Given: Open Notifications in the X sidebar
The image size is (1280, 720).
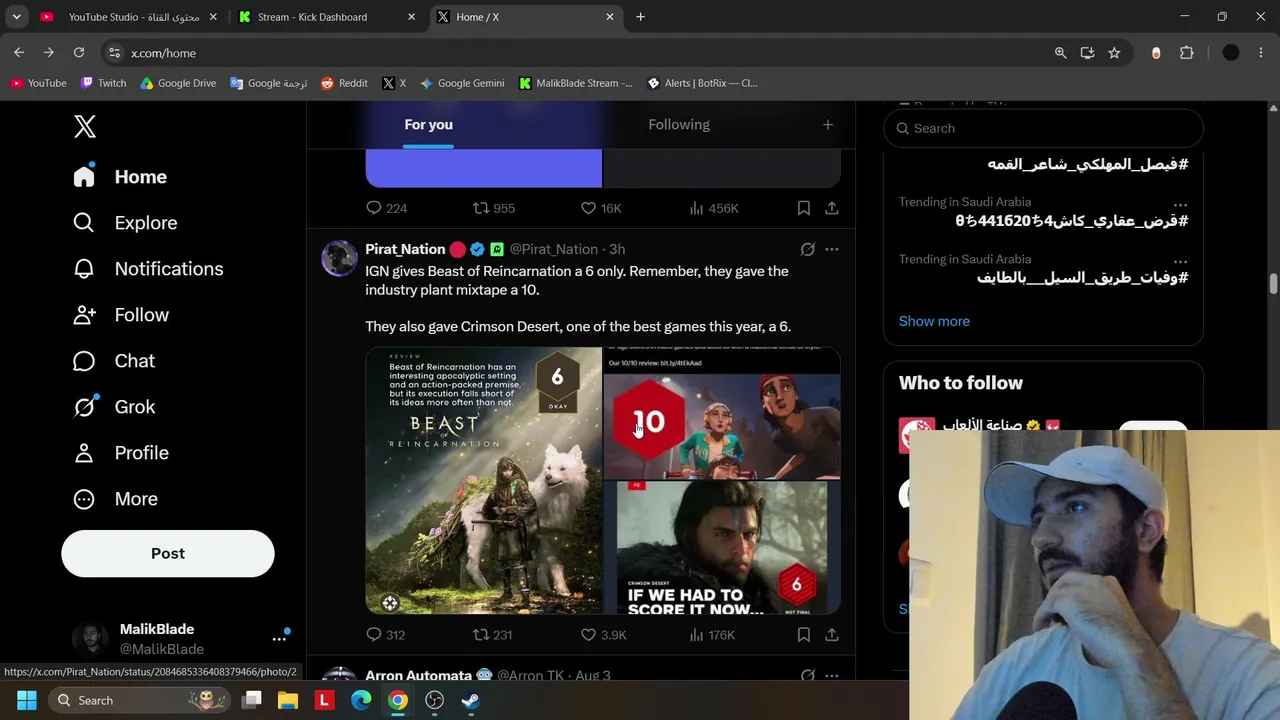Looking at the screenshot, I should [x=148, y=269].
